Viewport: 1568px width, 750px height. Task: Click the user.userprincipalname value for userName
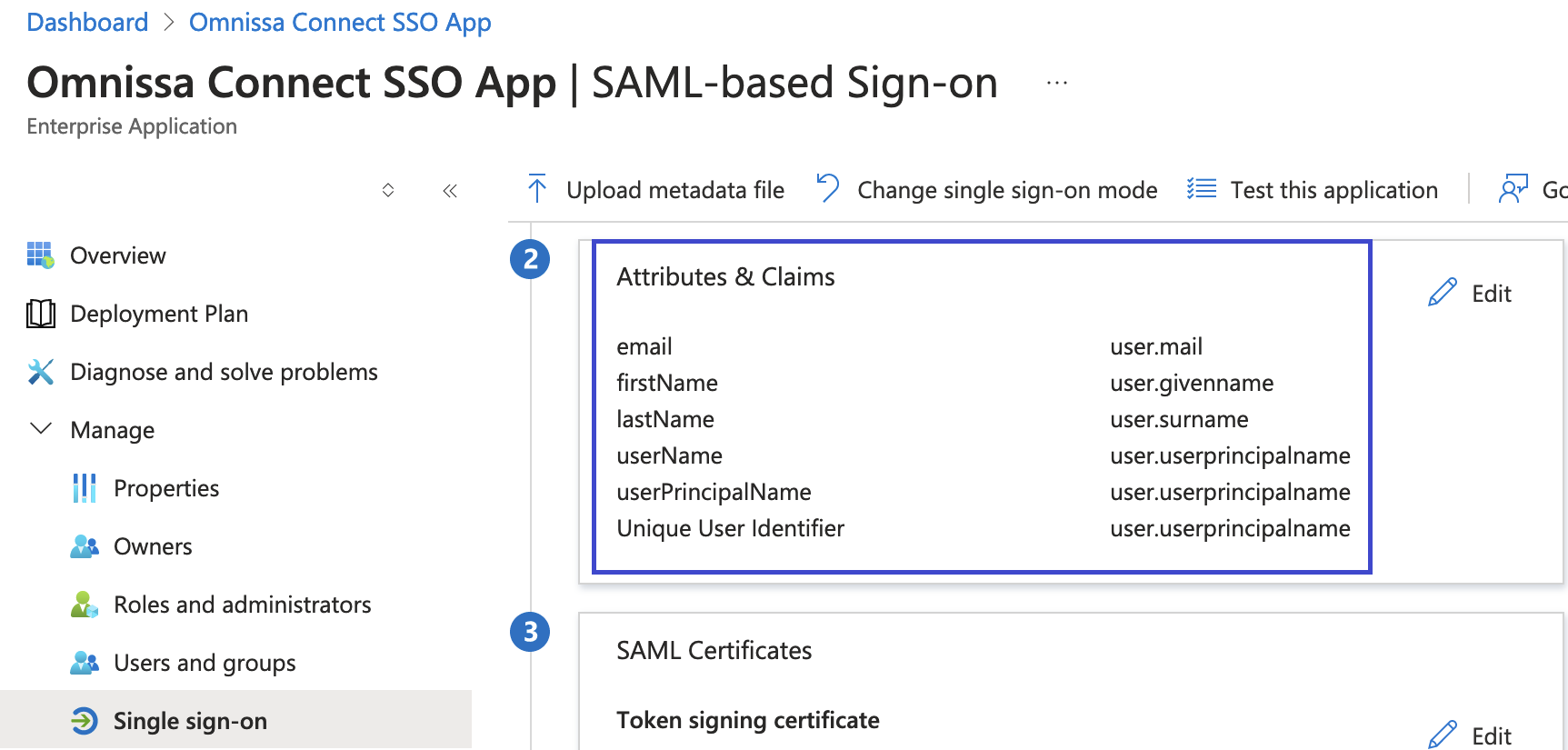click(1230, 456)
